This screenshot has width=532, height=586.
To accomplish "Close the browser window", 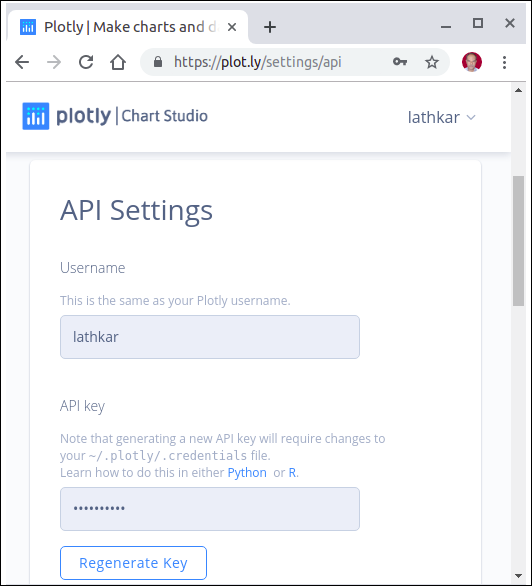I will pos(510,23).
